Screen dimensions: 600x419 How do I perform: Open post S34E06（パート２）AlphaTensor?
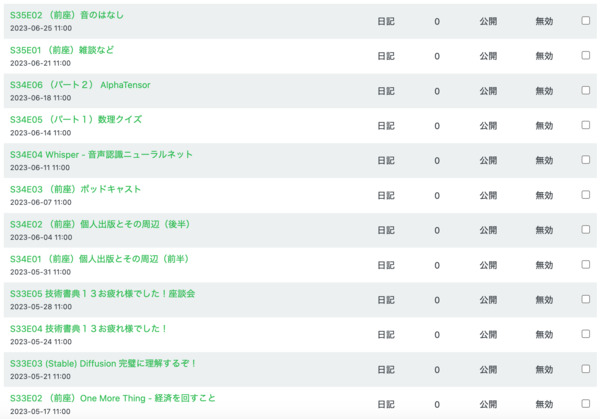(80, 85)
